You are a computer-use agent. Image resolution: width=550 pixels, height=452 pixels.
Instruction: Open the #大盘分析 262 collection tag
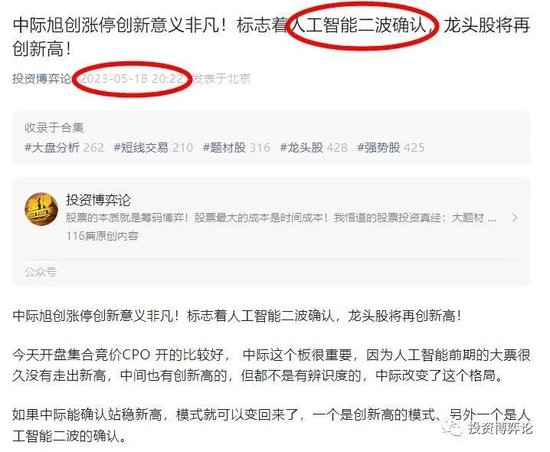[x=64, y=148]
